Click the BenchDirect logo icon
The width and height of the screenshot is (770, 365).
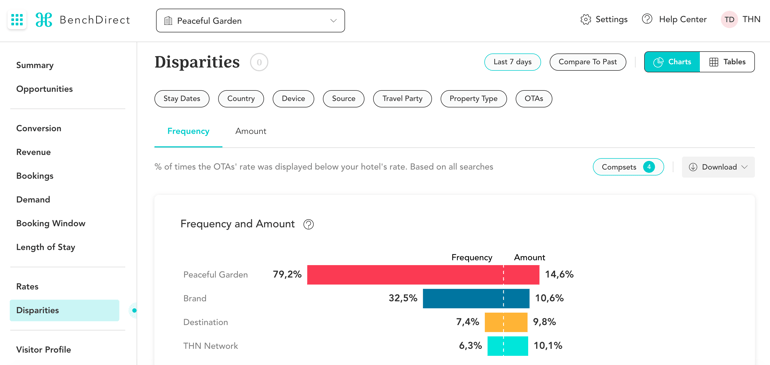44,20
